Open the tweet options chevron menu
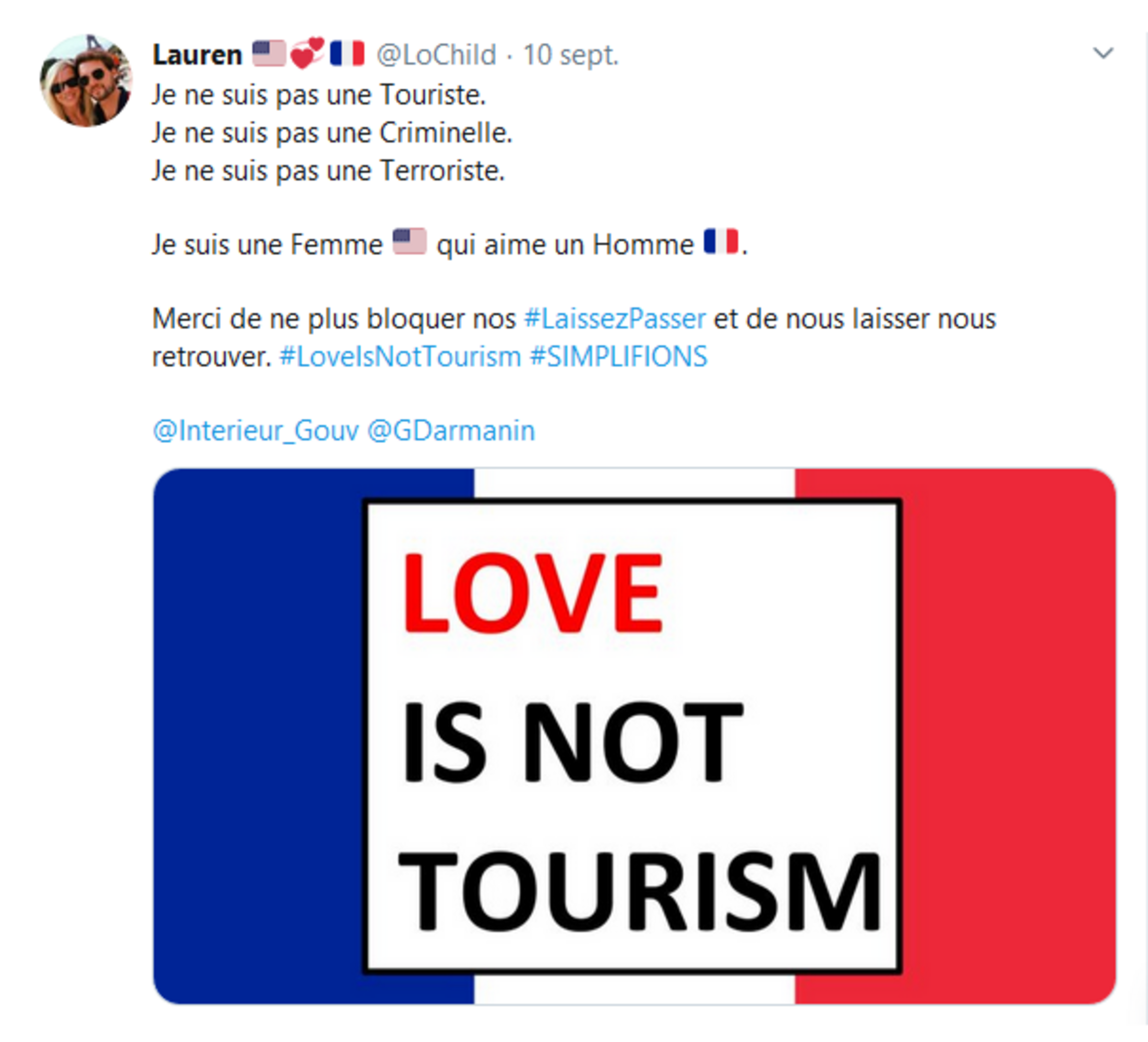Viewport: 1148px width, 1042px height. [1103, 54]
